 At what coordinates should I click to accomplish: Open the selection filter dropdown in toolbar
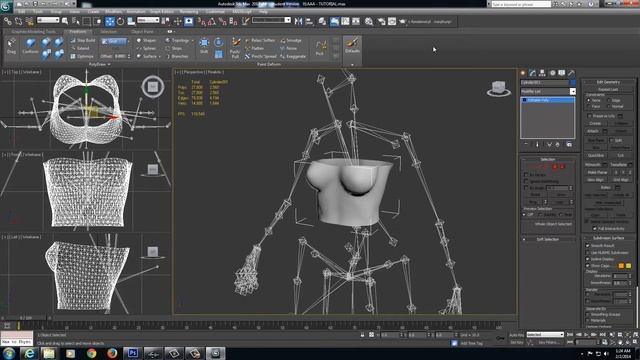click(48, 20)
